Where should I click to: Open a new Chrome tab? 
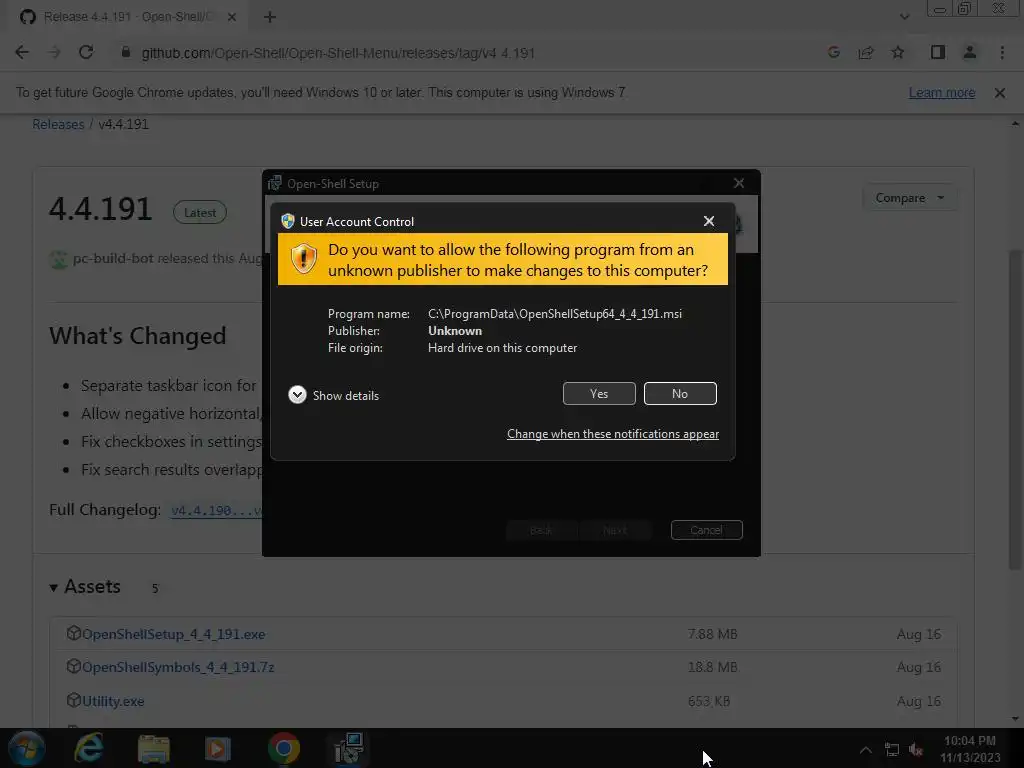pyautogui.click(x=270, y=17)
